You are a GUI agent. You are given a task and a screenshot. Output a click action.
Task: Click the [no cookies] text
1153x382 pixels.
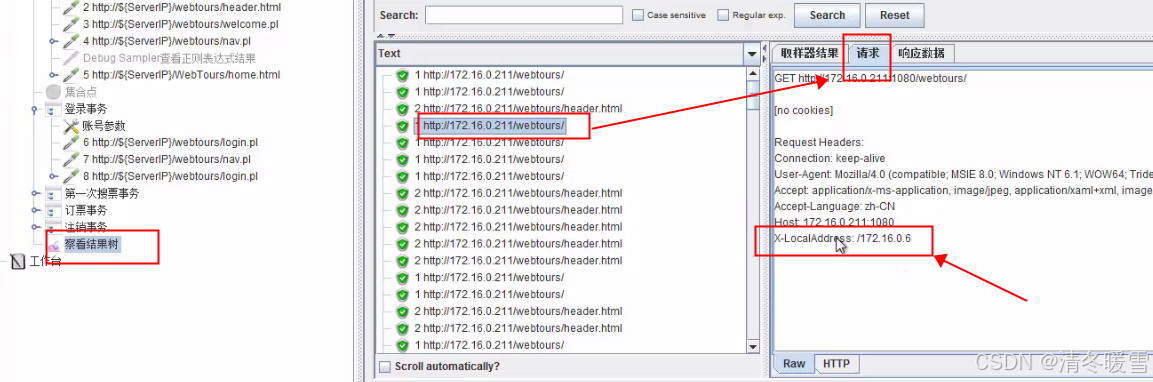(804, 110)
